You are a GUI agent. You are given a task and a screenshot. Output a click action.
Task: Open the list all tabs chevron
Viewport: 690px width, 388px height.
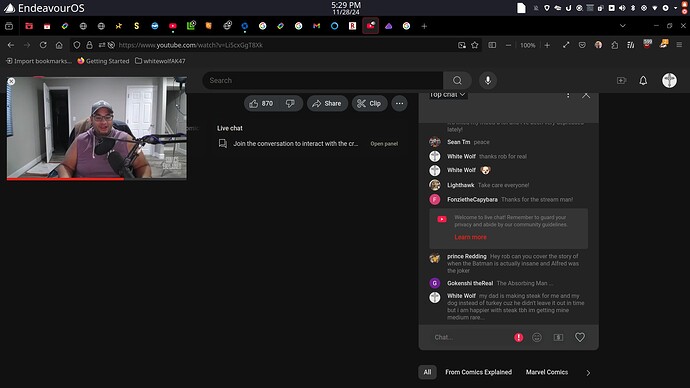click(622, 26)
